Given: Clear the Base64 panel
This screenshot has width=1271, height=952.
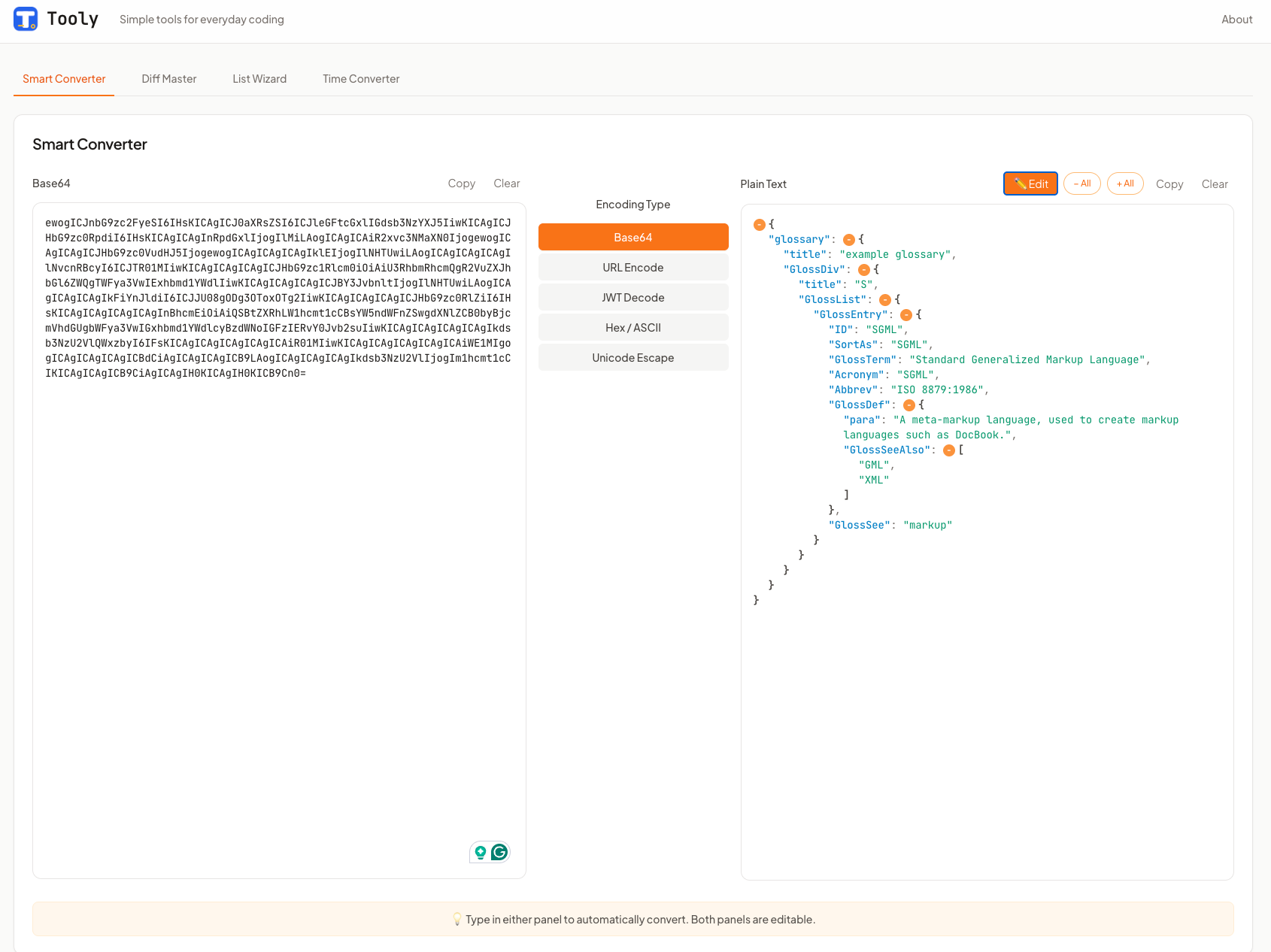Looking at the screenshot, I should (x=507, y=183).
